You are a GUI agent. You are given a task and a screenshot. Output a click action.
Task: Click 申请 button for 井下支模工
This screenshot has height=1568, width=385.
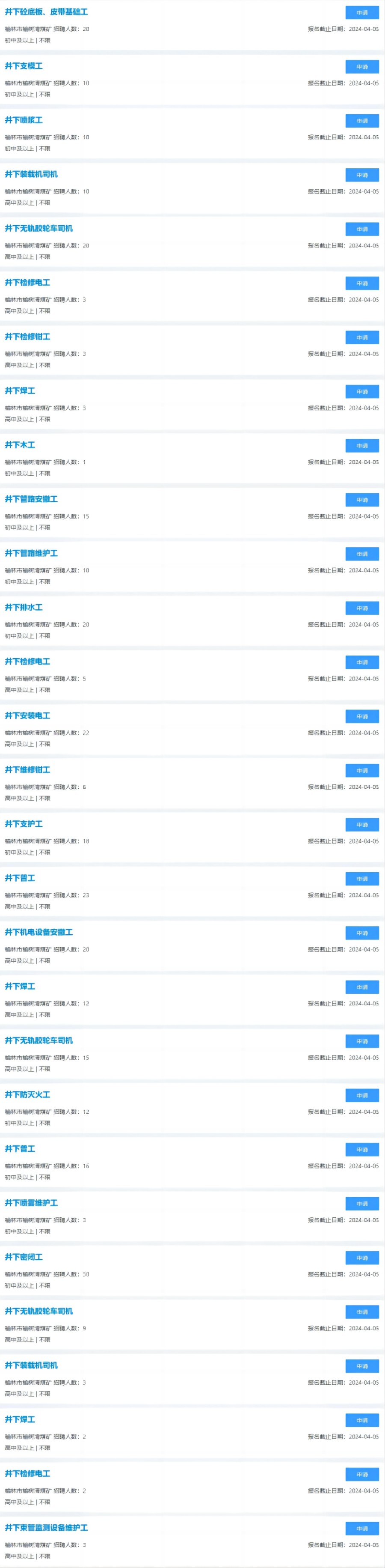click(362, 67)
